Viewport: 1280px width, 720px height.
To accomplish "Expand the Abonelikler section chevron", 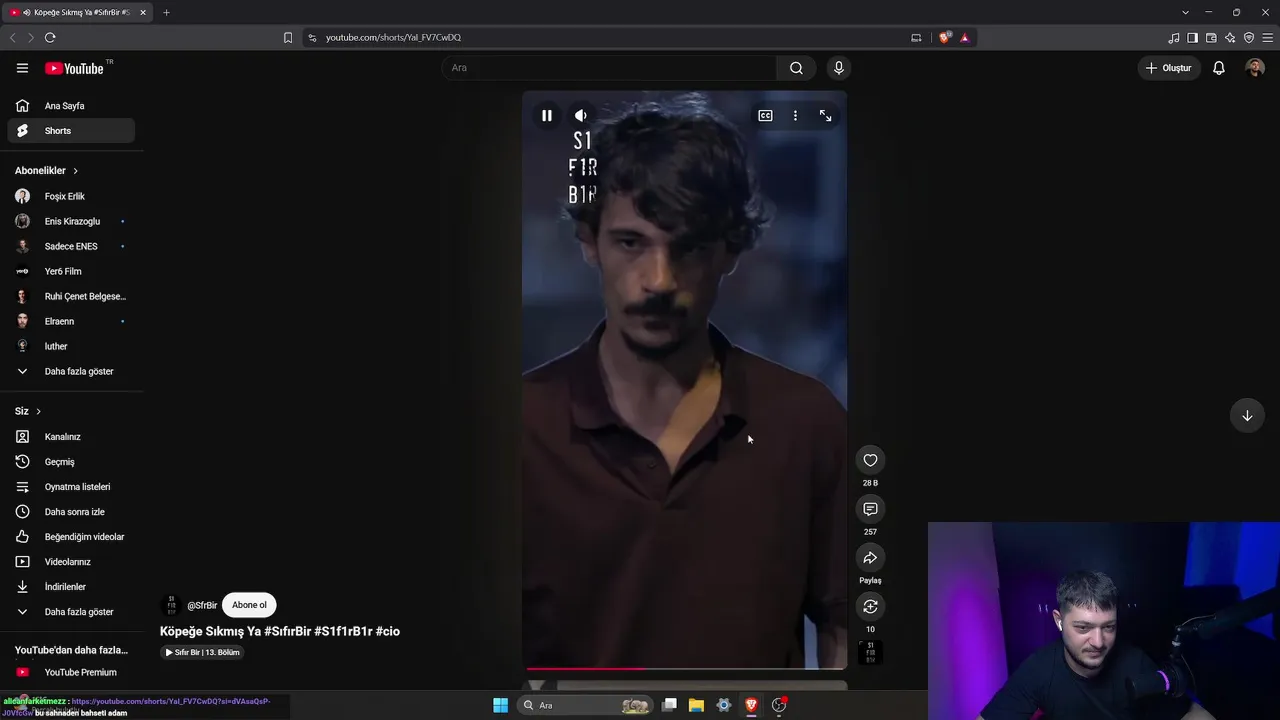I will 75,171.
